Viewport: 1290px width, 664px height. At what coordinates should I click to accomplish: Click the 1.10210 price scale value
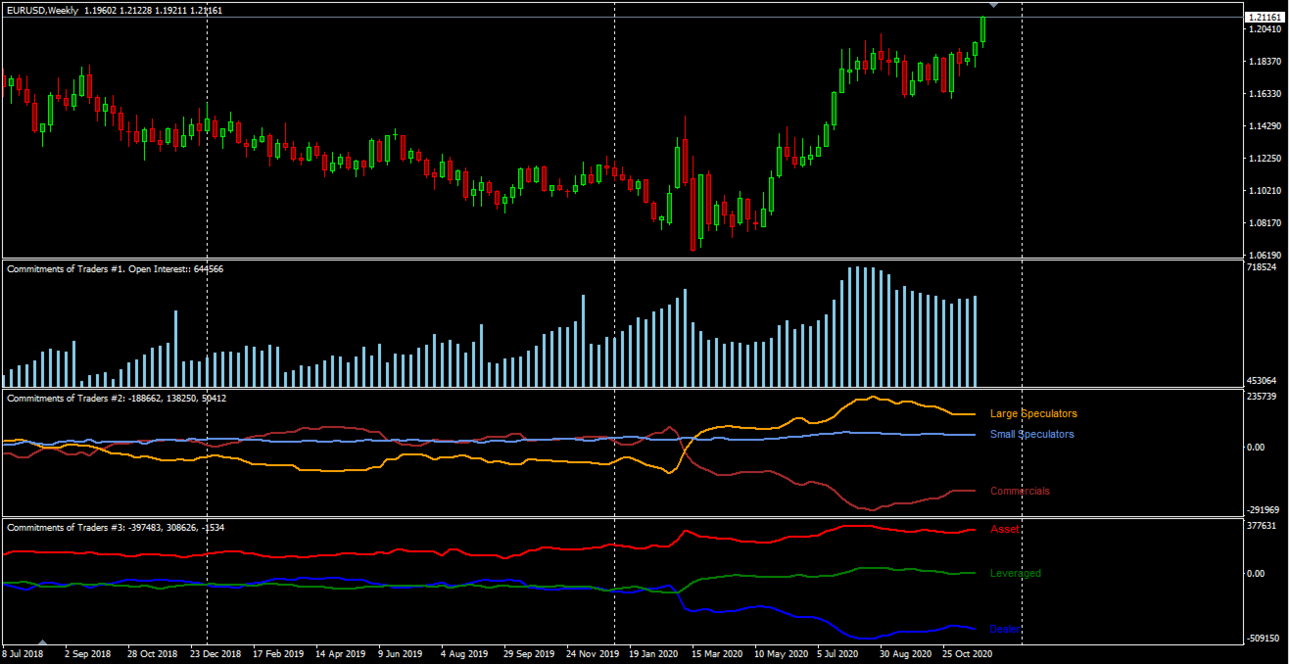pos(1265,191)
